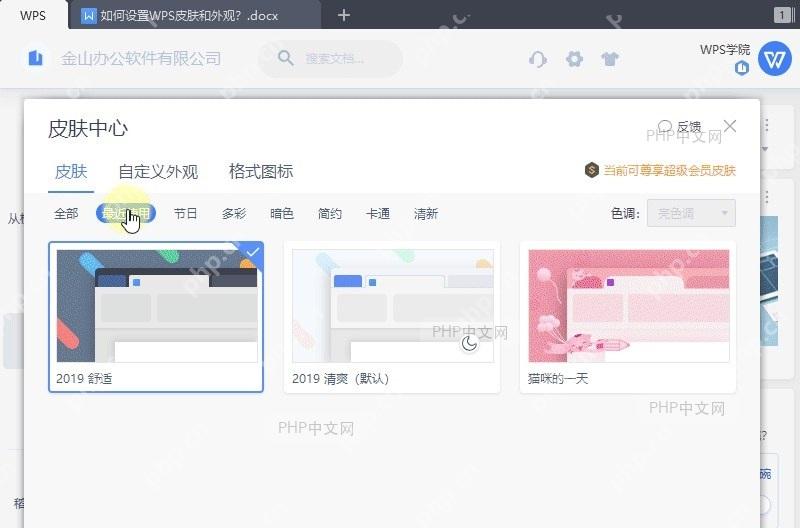800x528 pixels.
Task: Open the skin center t-shirt icon
Action: pyautogui.click(x=610, y=59)
